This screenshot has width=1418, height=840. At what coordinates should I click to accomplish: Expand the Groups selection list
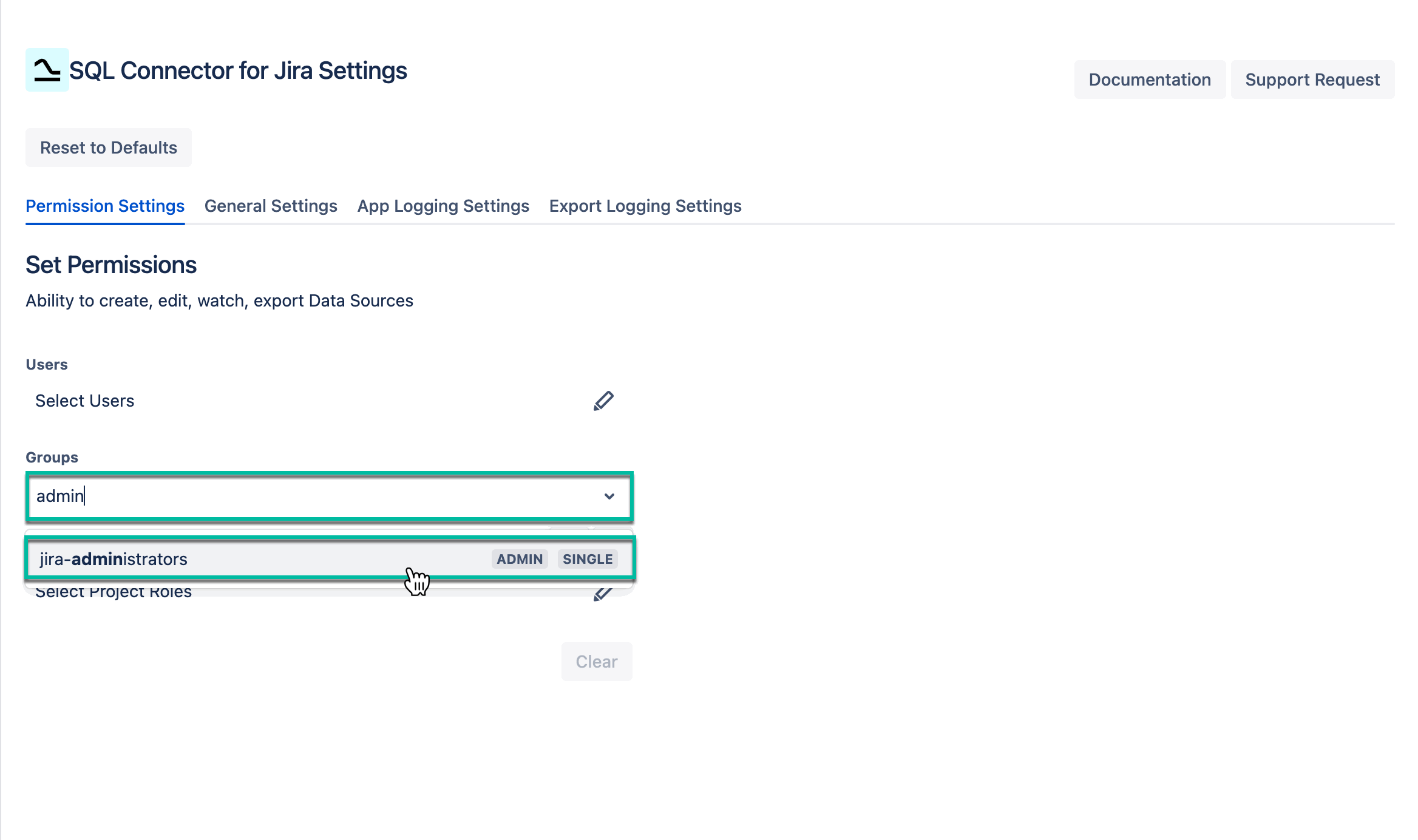point(609,496)
